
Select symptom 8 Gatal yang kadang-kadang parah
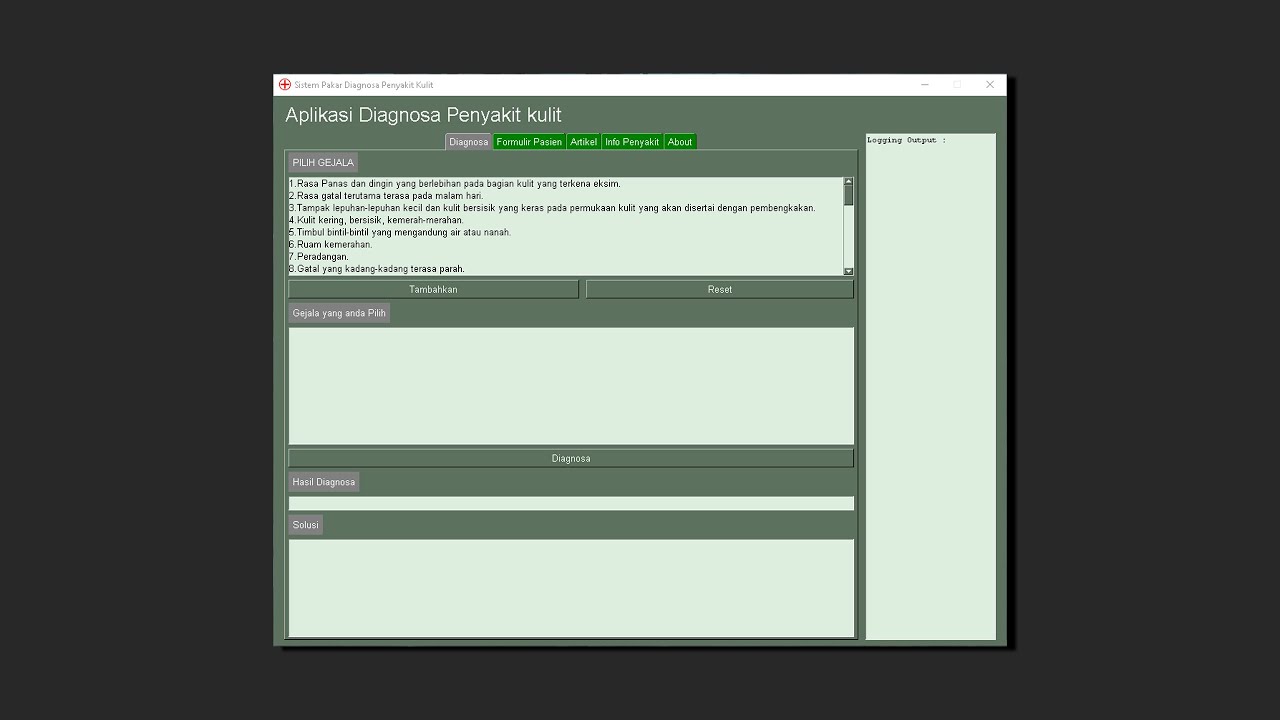[x=566, y=269]
